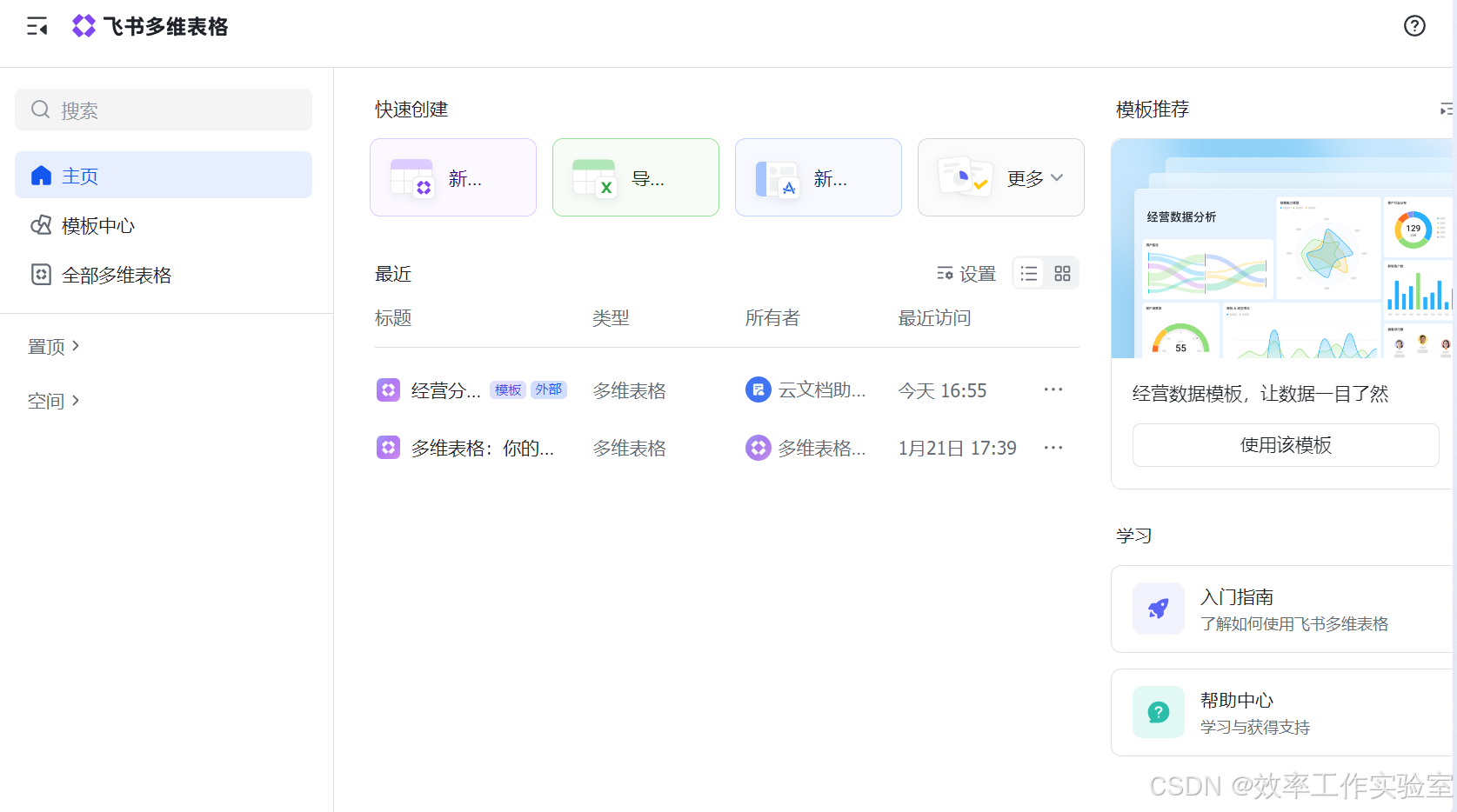Open the 经营分... recent file
1457x812 pixels.
[445, 390]
